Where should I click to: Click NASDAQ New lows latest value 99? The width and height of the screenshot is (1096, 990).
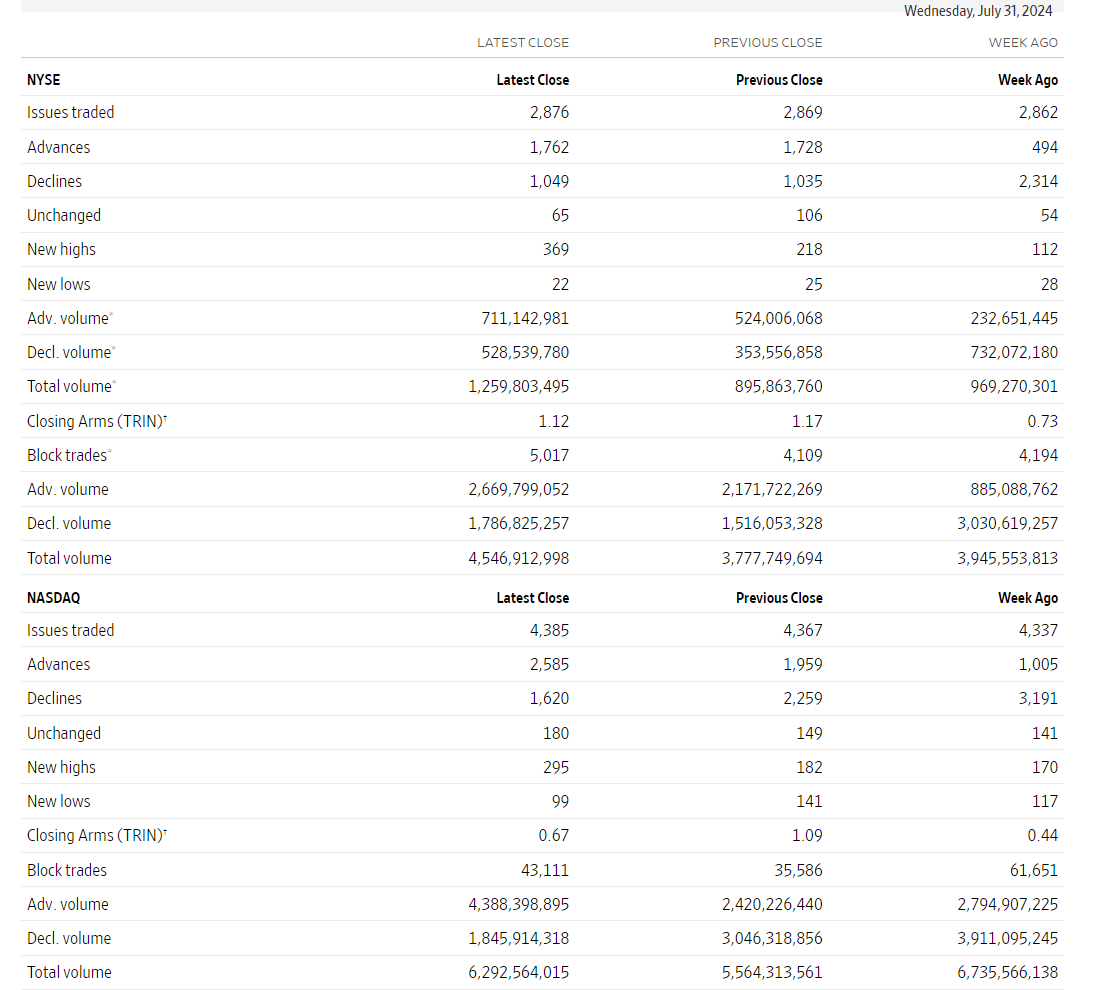pos(561,802)
